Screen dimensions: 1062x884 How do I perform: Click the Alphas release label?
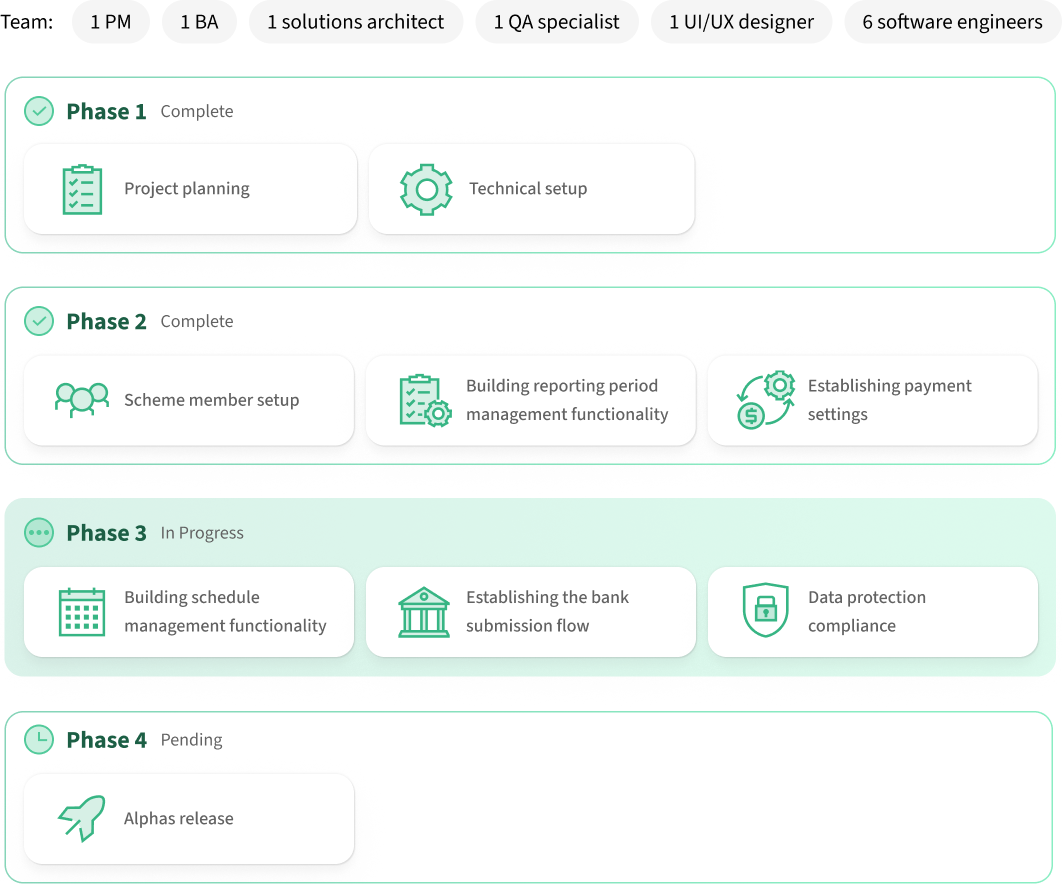pyautogui.click(x=179, y=818)
